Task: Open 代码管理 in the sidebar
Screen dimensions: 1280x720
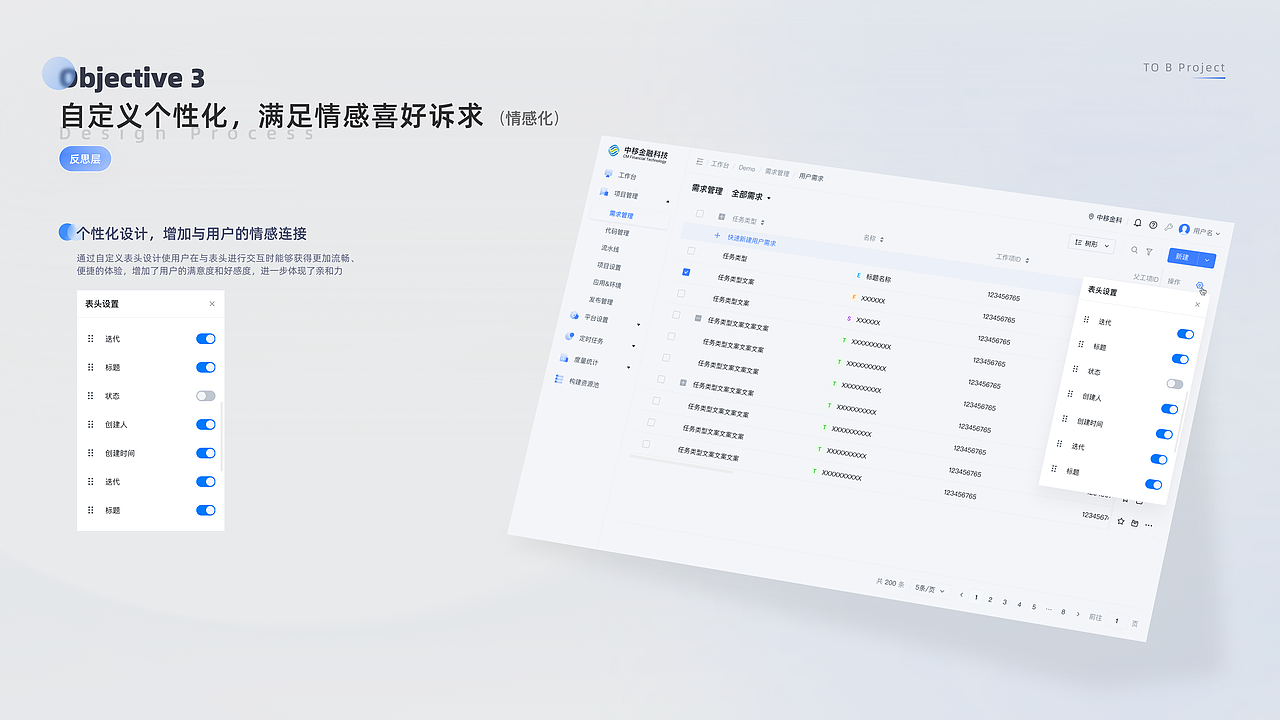Action: click(x=617, y=232)
